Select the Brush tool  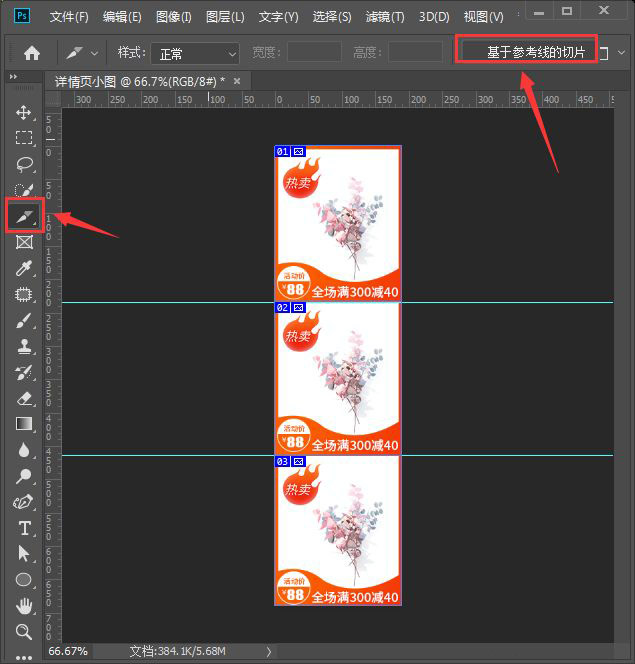(24, 321)
